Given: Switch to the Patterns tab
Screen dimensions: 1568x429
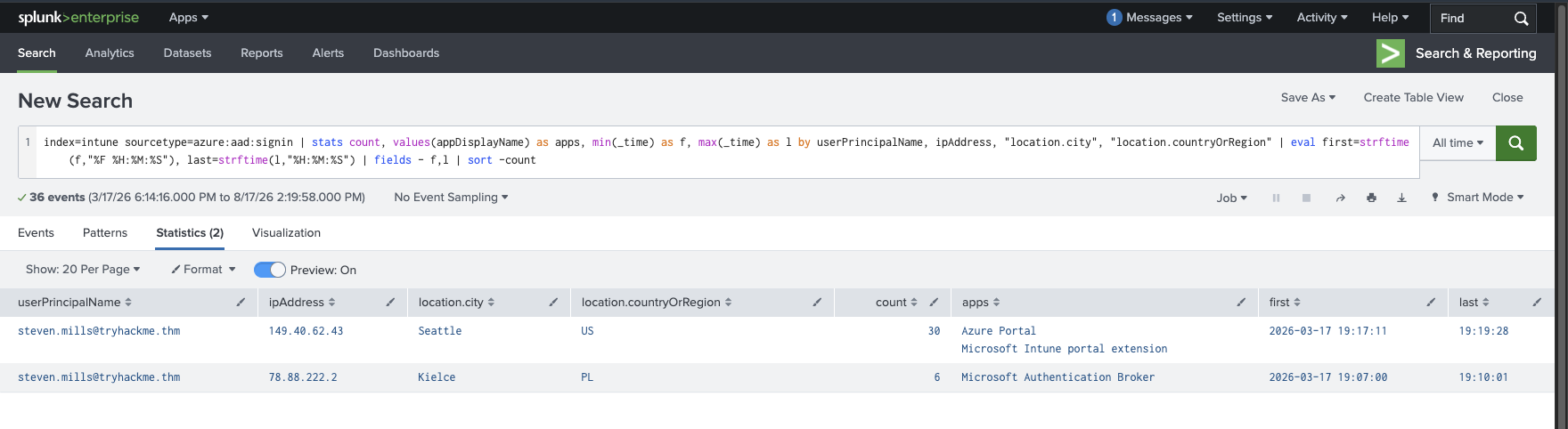Looking at the screenshot, I should click(105, 233).
